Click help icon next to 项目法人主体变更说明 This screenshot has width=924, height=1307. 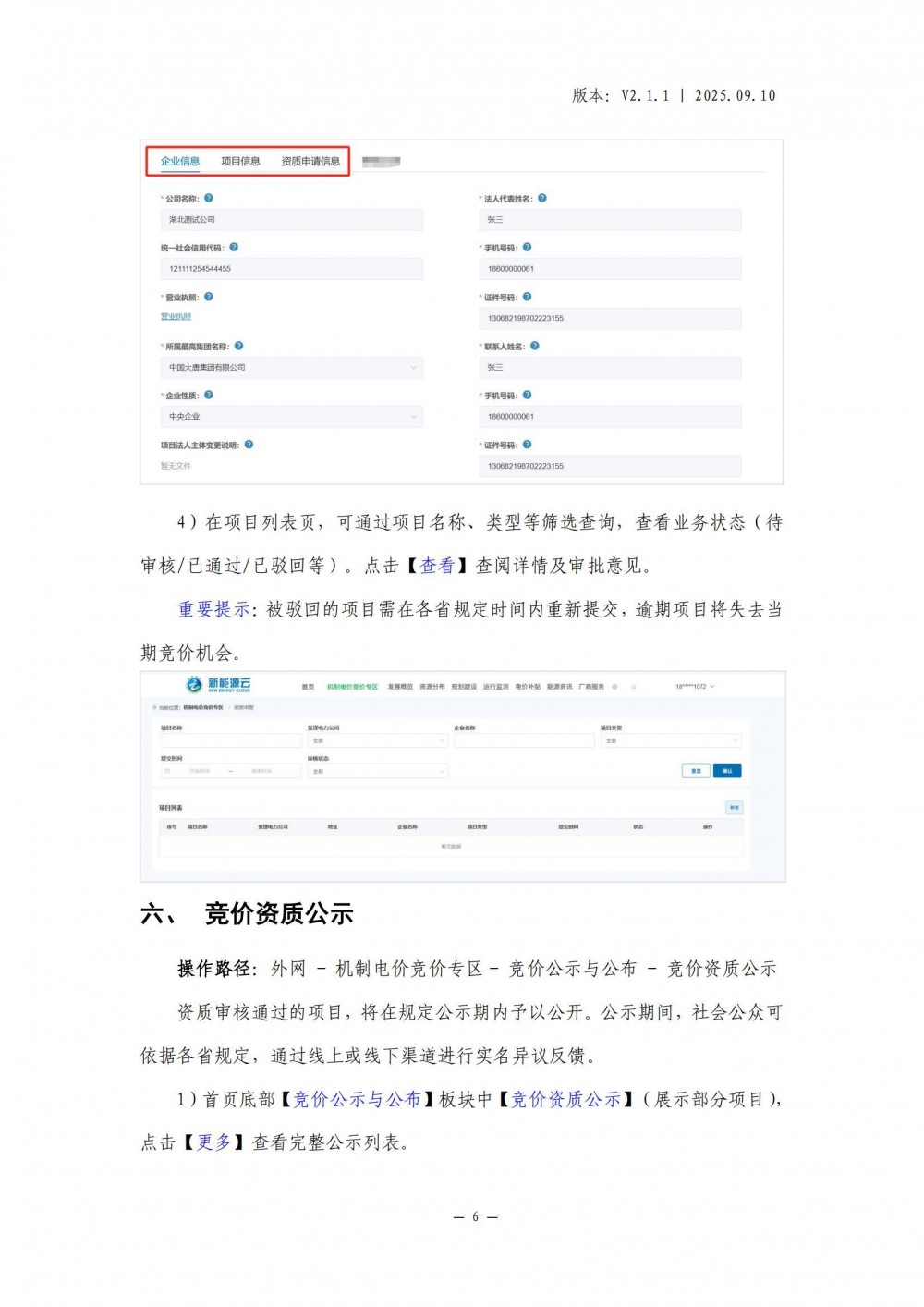[x=249, y=445]
